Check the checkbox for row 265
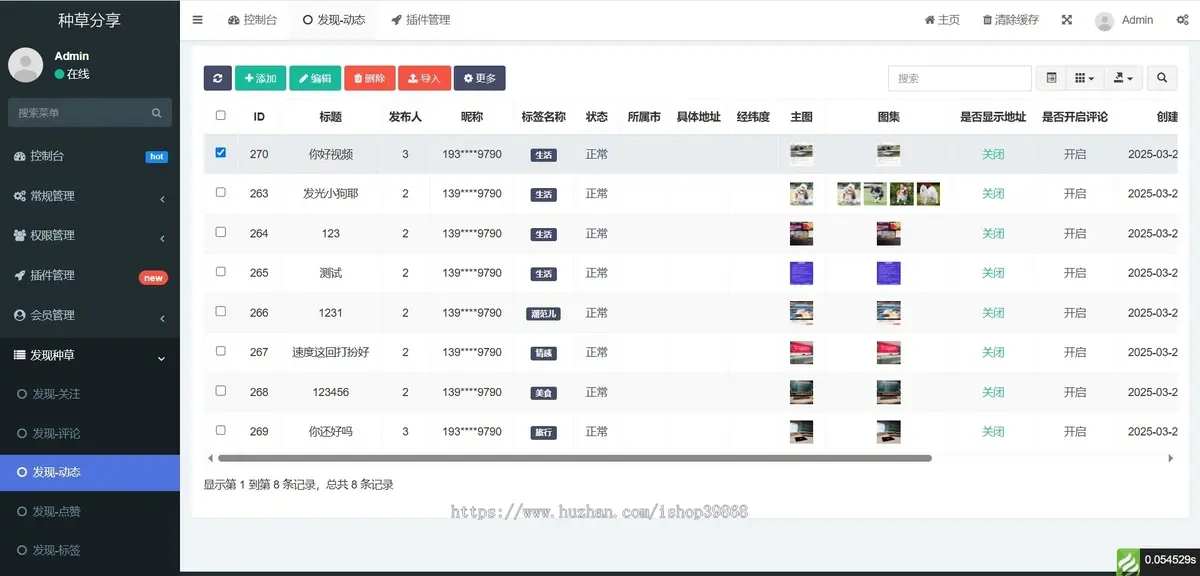The width and height of the screenshot is (1200, 576). [x=221, y=271]
